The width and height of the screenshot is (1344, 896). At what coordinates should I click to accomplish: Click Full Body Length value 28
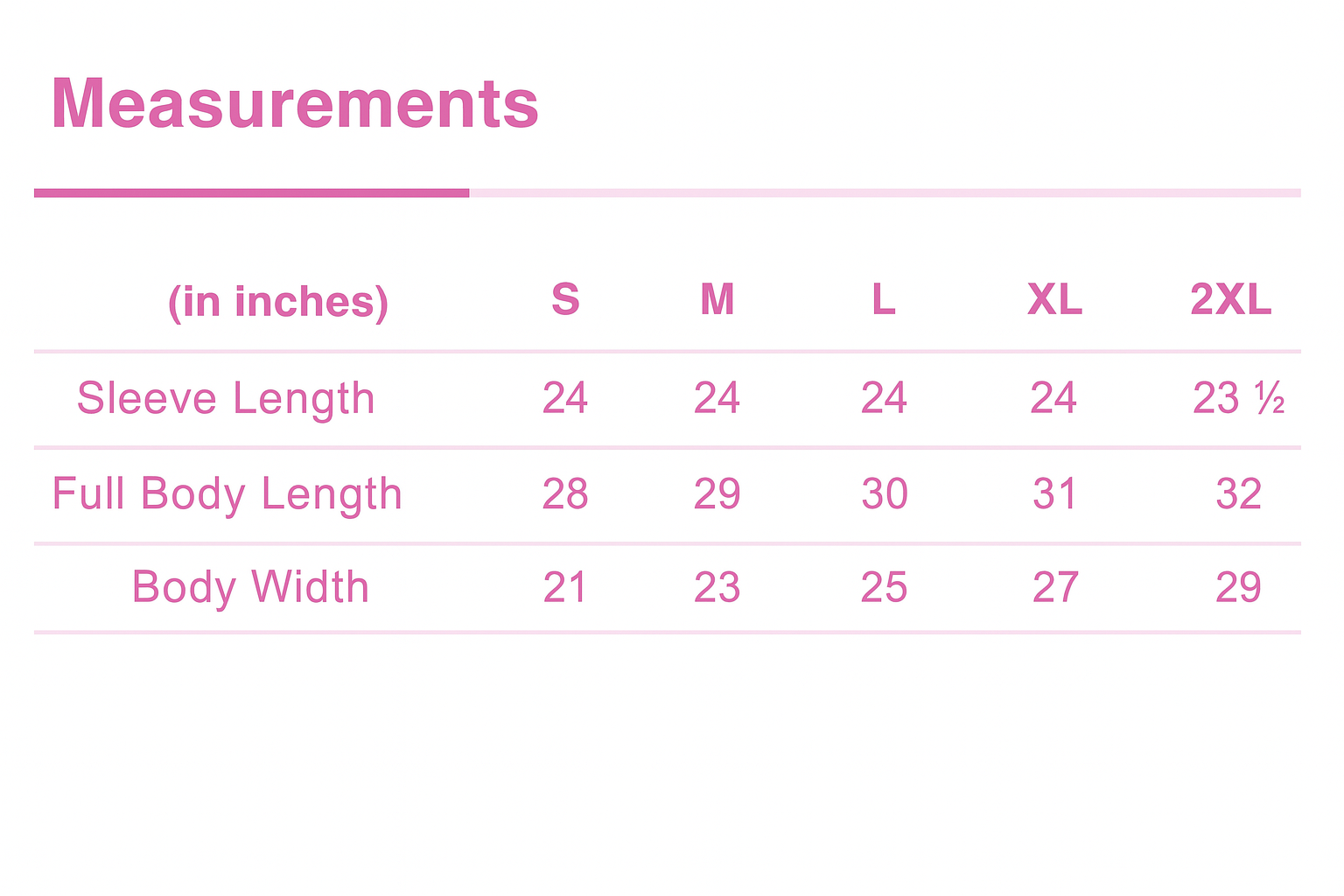[565, 494]
